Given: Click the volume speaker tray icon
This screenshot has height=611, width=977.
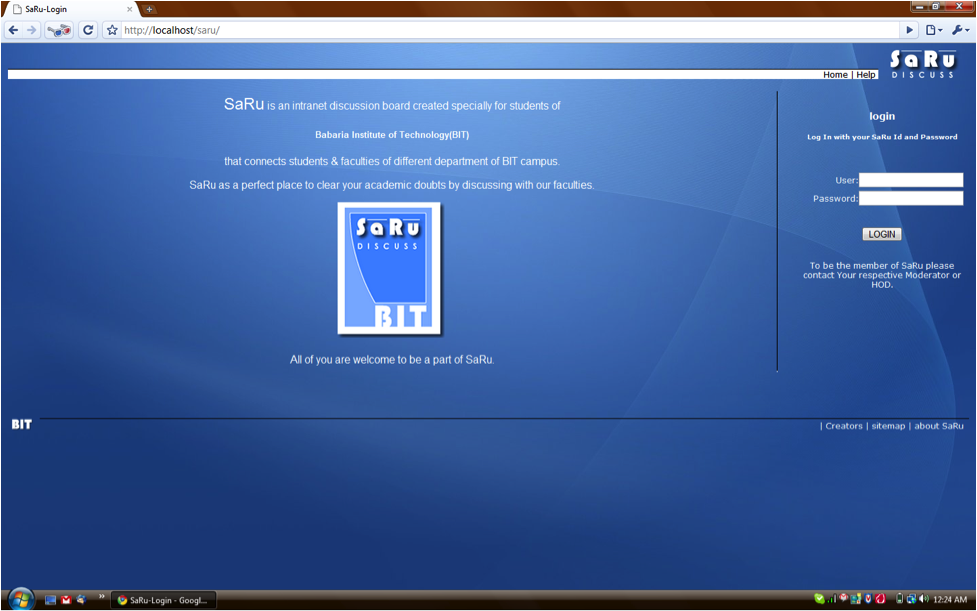Looking at the screenshot, I should pos(923,599).
